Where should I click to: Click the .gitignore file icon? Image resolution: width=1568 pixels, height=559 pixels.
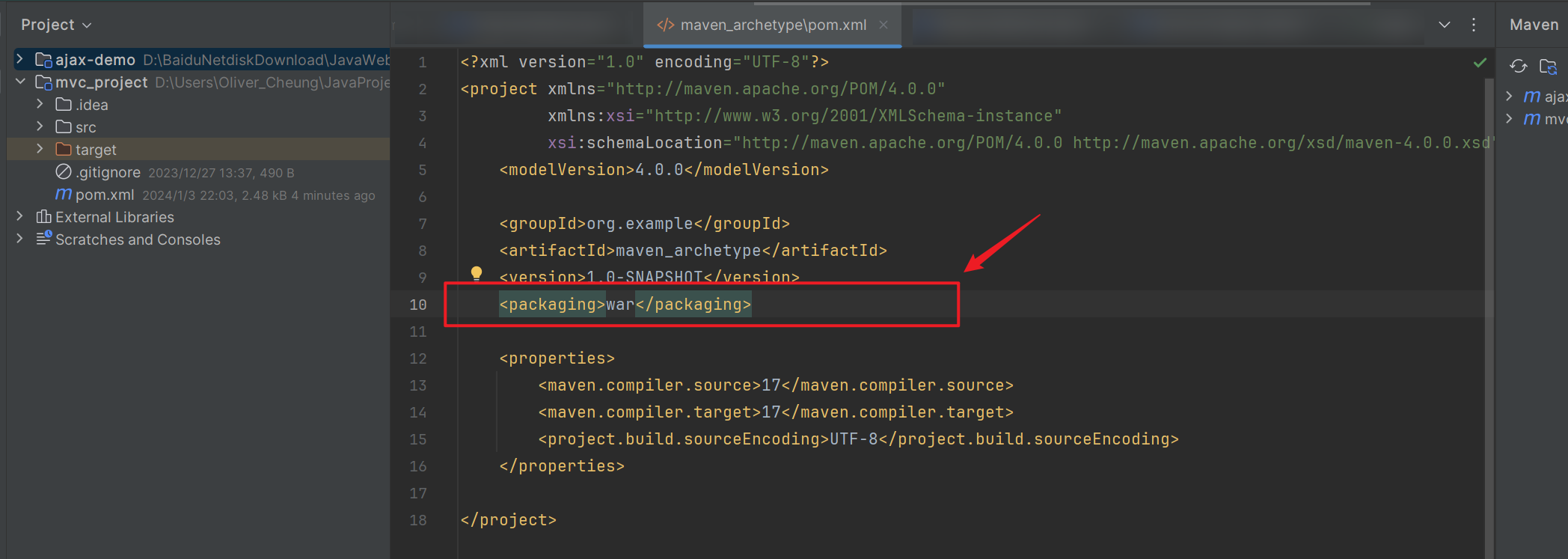[64, 171]
